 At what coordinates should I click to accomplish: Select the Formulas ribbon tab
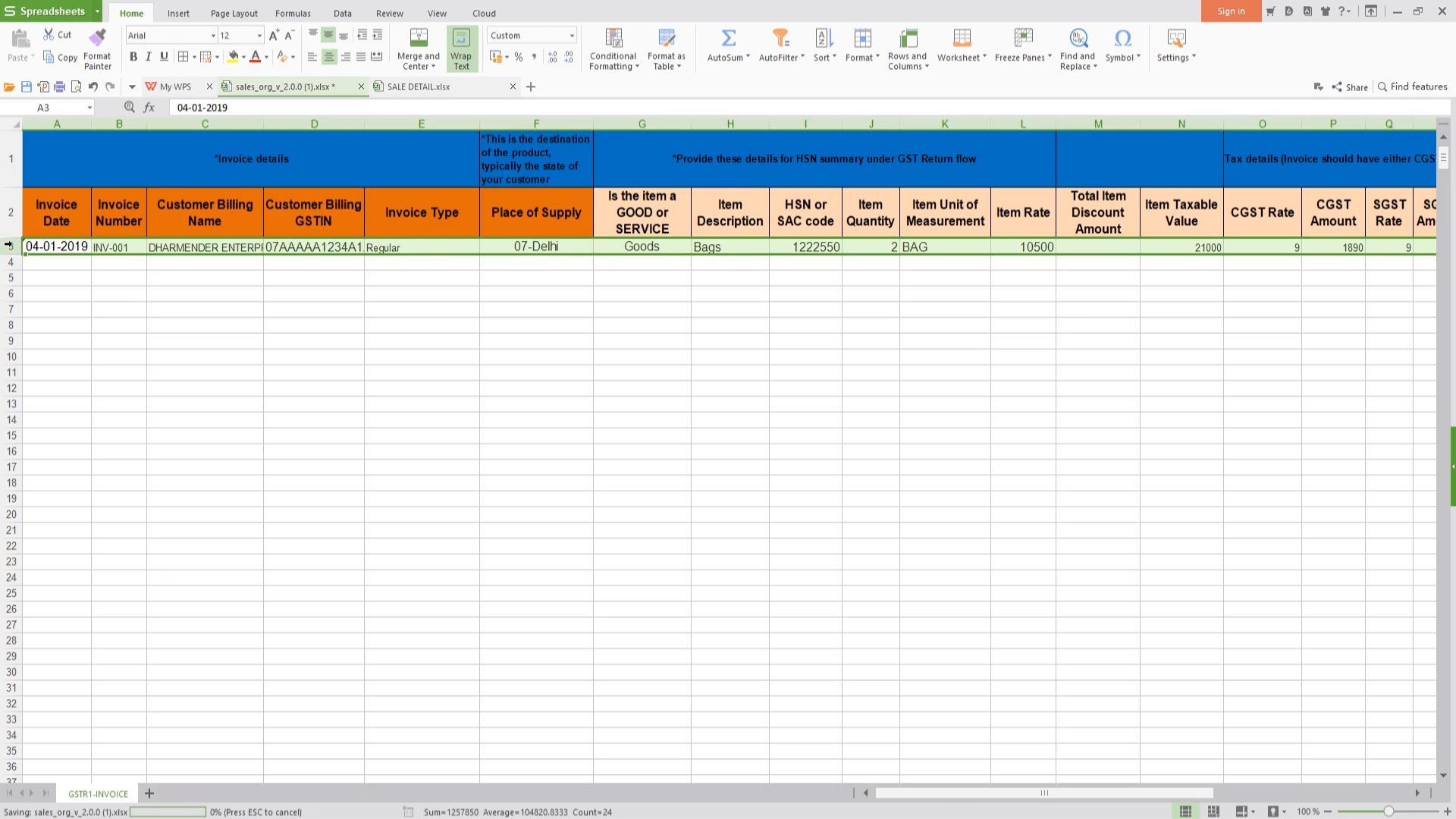pyautogui.click(x=293, y=13)
